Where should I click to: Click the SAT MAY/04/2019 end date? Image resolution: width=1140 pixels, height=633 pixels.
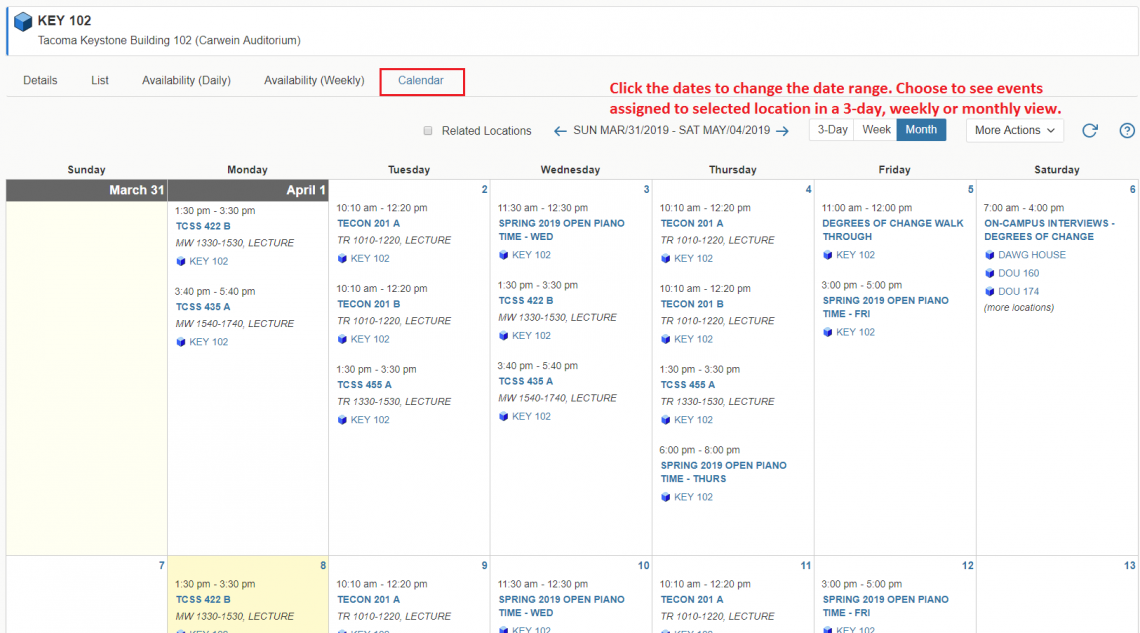pos(727,131)
